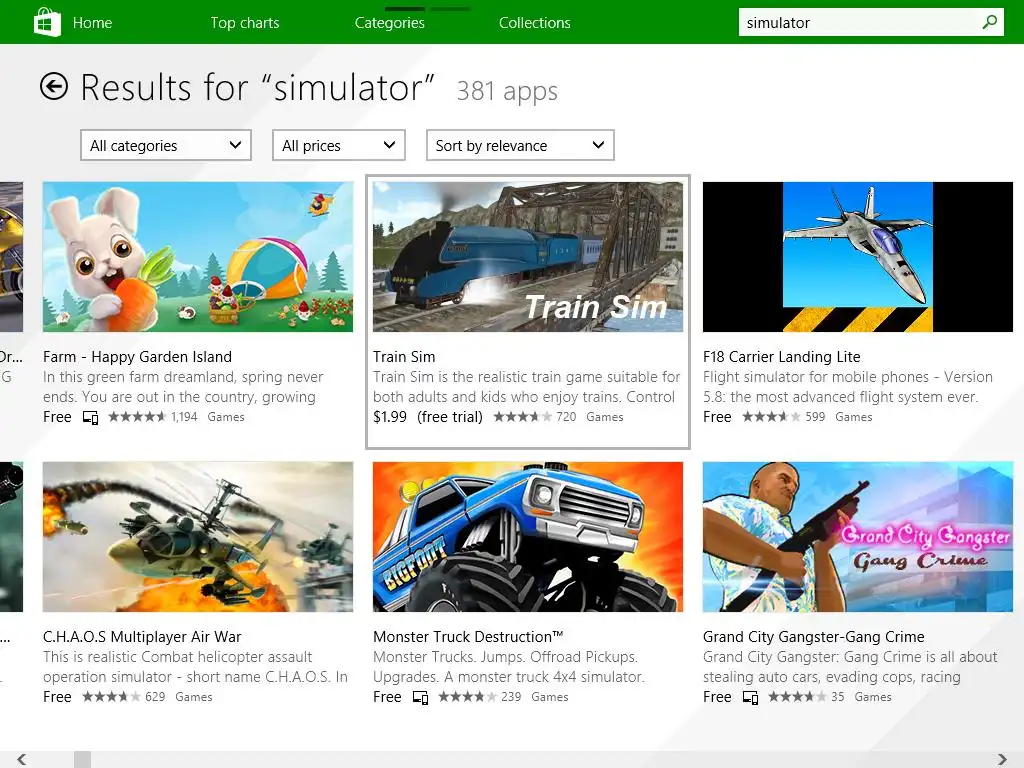Open F18 Carrier Landing Lite jet thumbnail
Screen dimensions: 1024x768
[857, 257]
